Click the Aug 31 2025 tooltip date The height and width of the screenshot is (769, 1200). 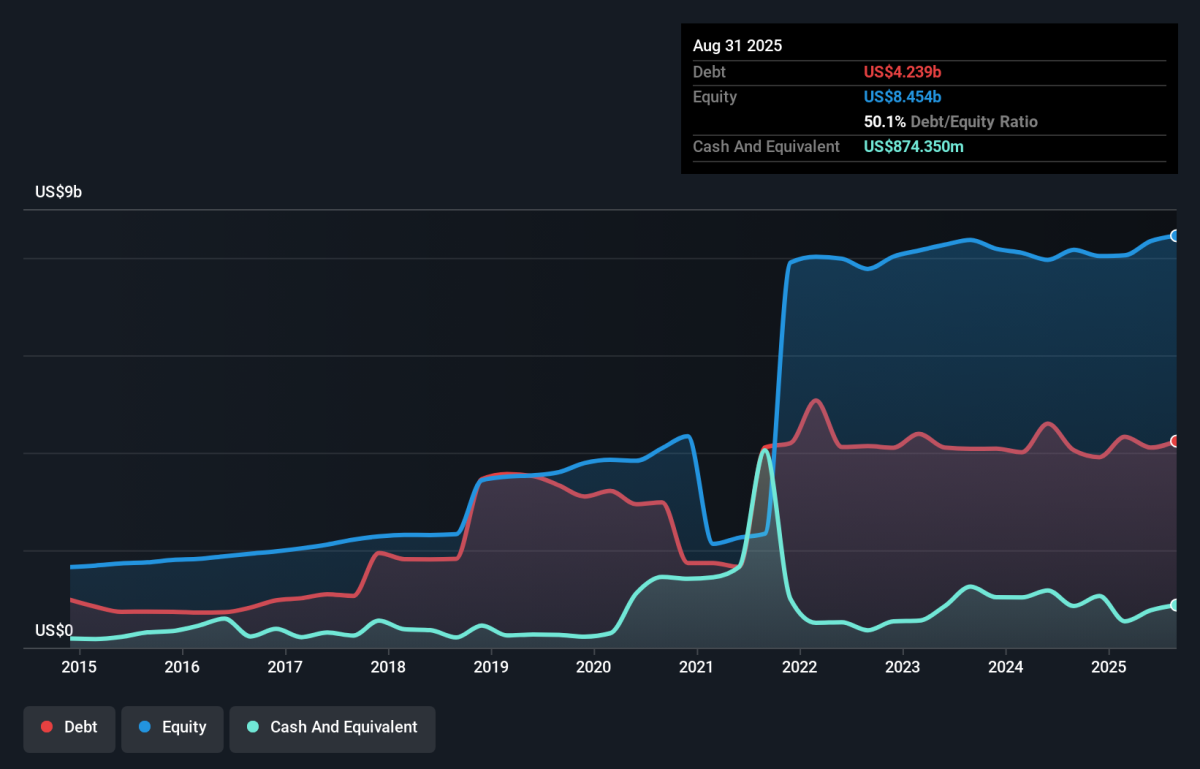click(737, 46)
